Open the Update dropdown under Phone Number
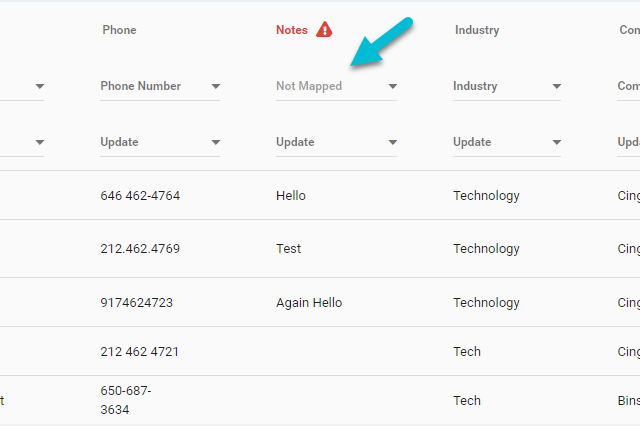 click(x=160, y=142)
